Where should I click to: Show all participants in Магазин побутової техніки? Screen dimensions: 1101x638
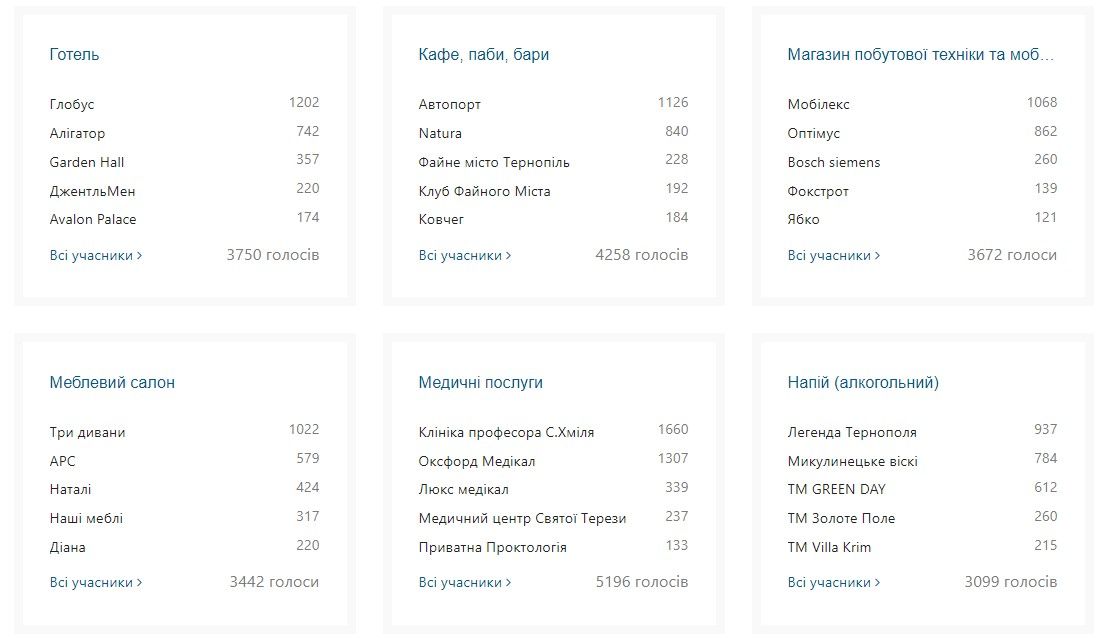click(x=833, y=255)
